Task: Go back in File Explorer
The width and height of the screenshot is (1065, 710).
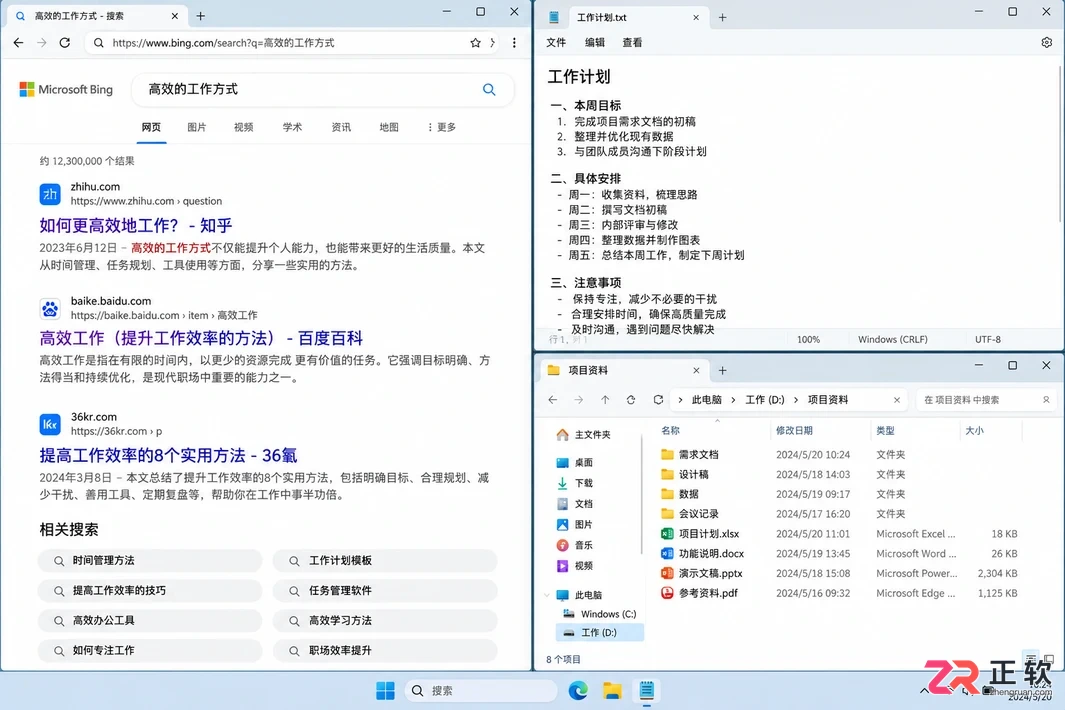Action: (x=553, y=400)
